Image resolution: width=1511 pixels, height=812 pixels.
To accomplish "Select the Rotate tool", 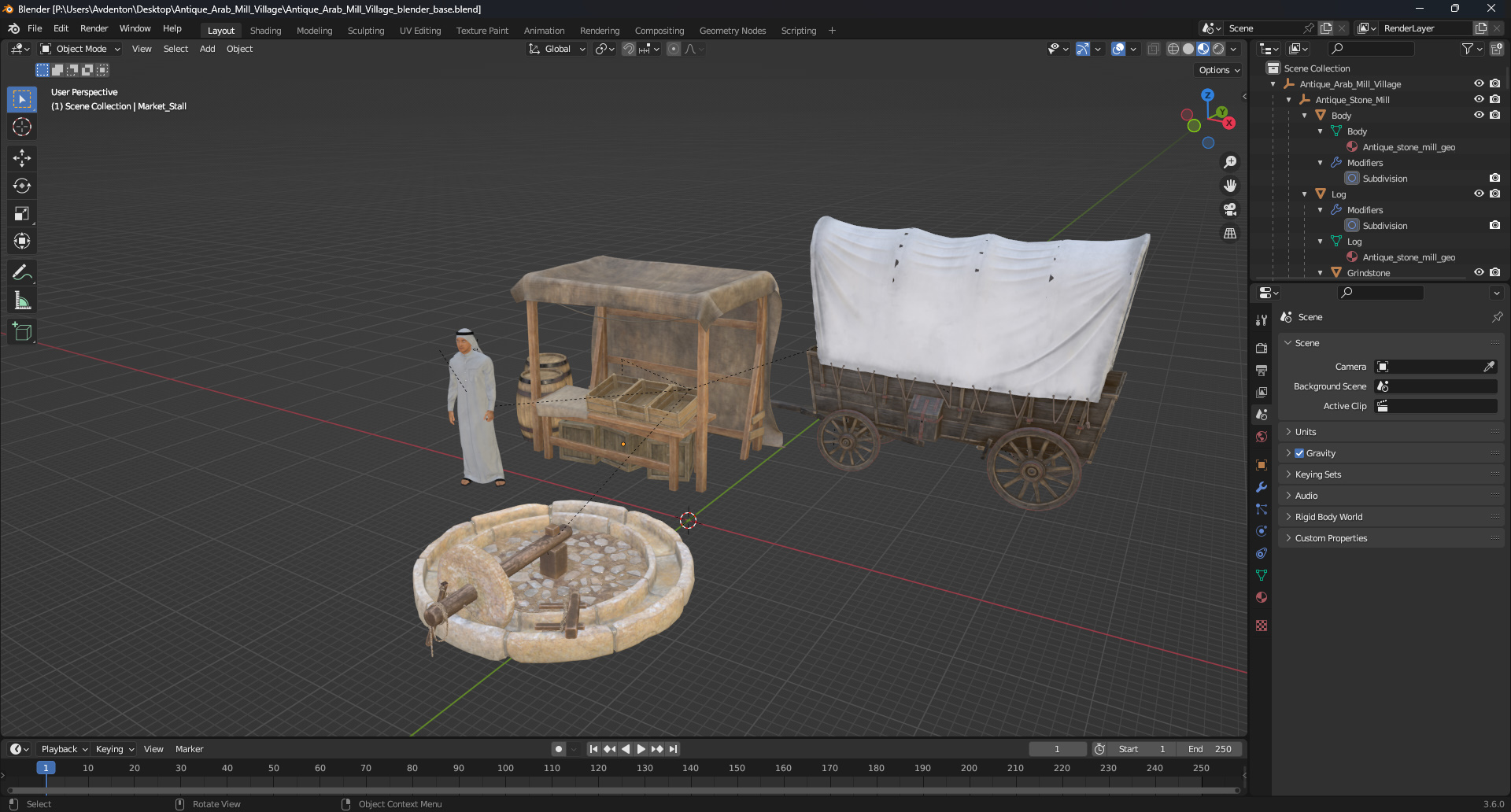I will click(22, 186).
